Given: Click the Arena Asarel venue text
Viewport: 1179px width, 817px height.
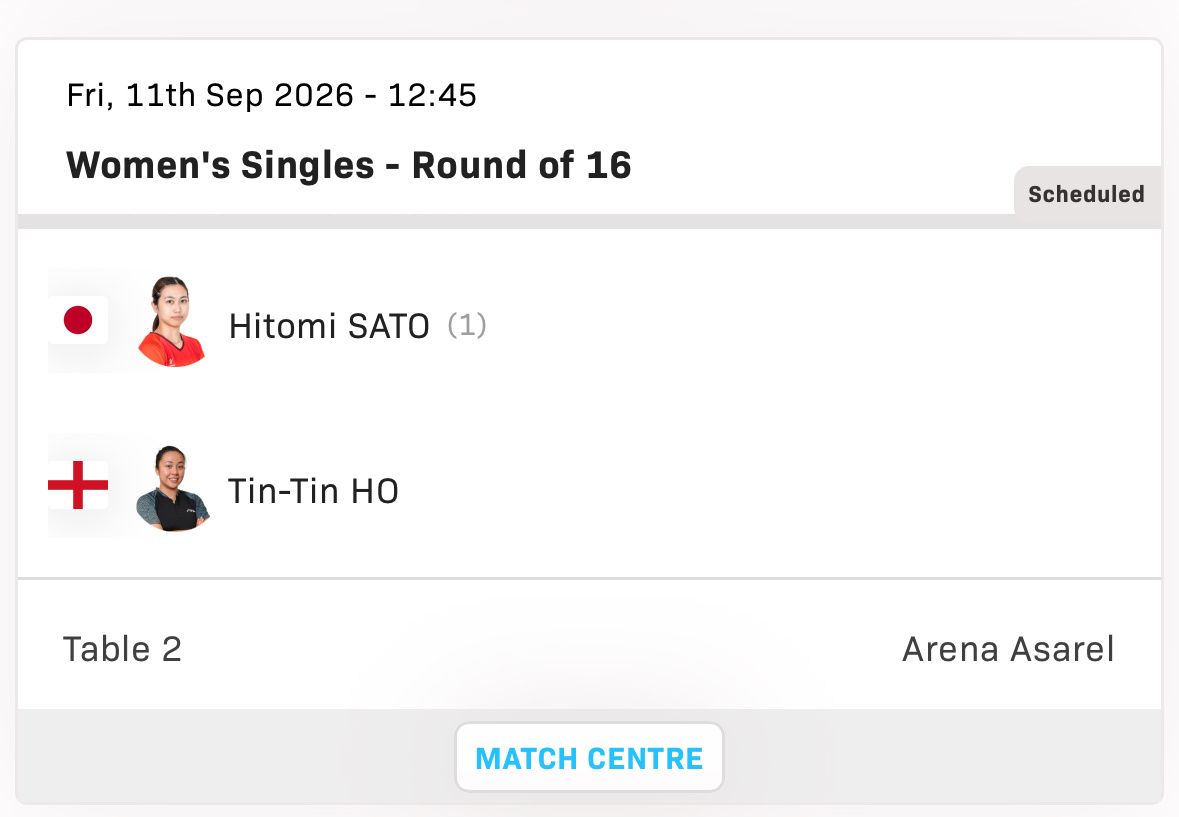Looking at the screenshot, I should (1008, 649).
